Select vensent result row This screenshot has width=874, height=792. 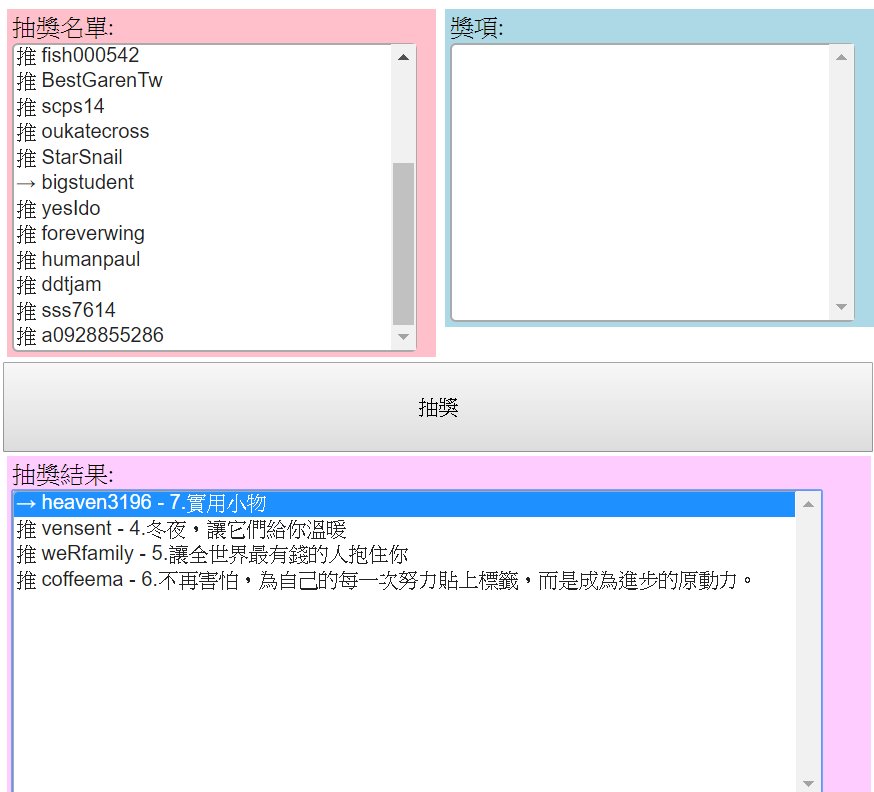[x=404, y=529]
